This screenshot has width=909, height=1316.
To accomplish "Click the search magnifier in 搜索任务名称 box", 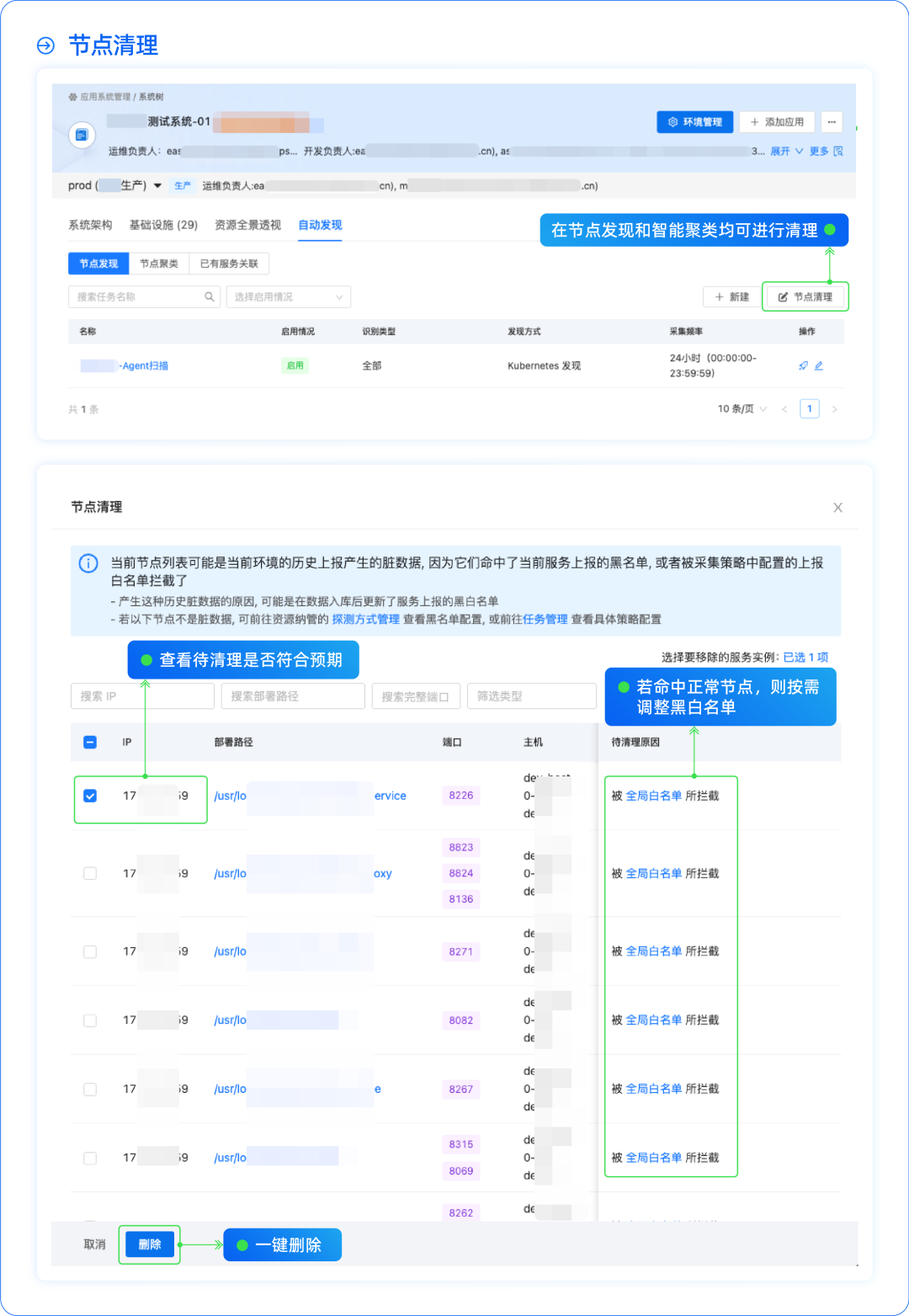I will coord(209,296).
